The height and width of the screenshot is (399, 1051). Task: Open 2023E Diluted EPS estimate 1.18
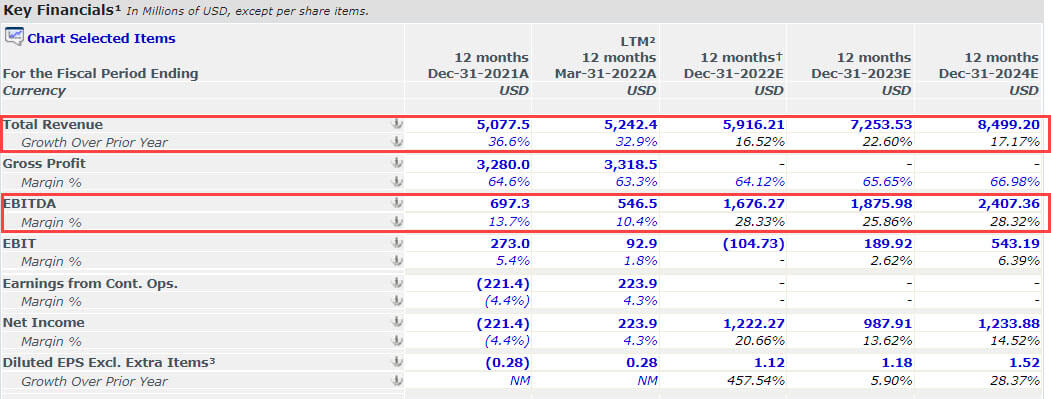[x=898, y=363]
